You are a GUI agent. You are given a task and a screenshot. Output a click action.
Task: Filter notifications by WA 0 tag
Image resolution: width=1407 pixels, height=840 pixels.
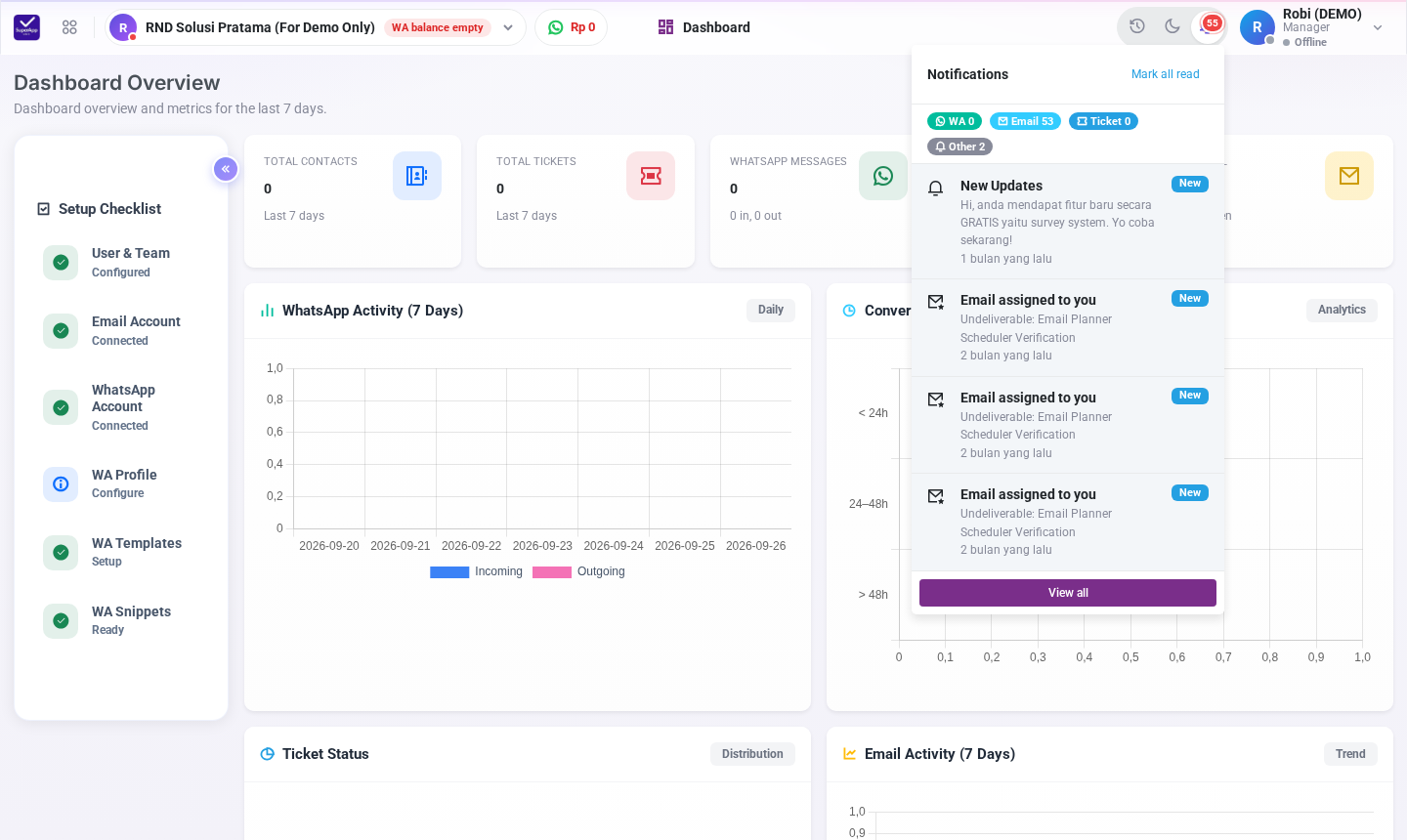955,121
